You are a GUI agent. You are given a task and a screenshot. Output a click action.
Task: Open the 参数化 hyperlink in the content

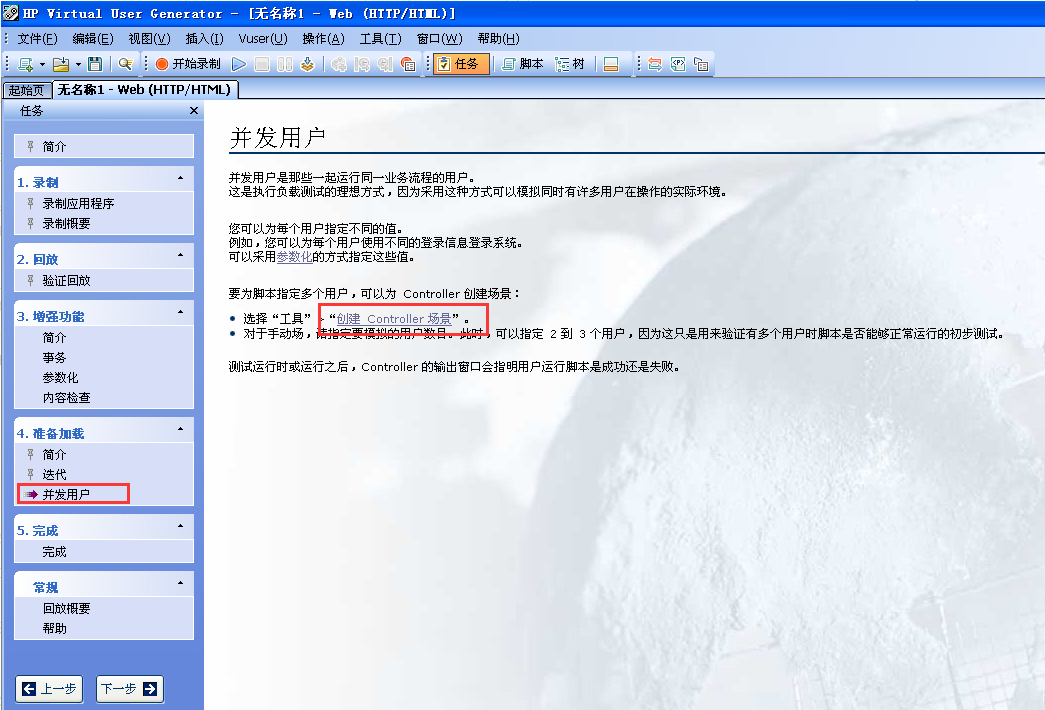click(x=294, y=257)
